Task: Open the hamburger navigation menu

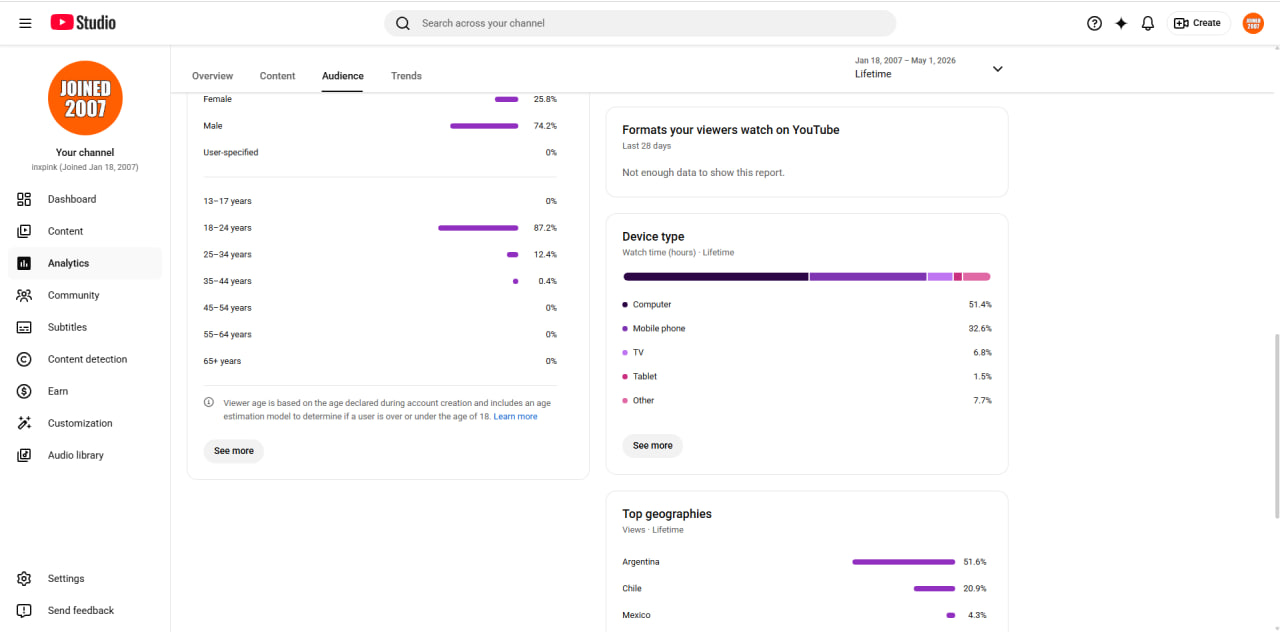Action: click(x=25, y=23)
